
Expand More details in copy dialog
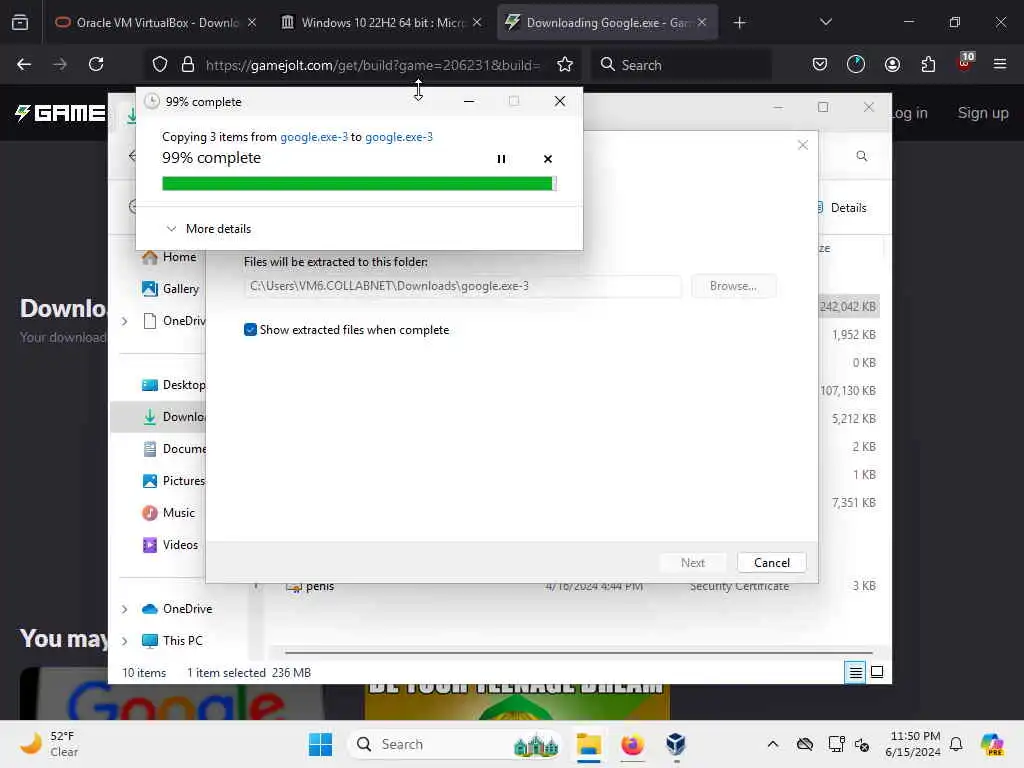(x=209, y=229)
